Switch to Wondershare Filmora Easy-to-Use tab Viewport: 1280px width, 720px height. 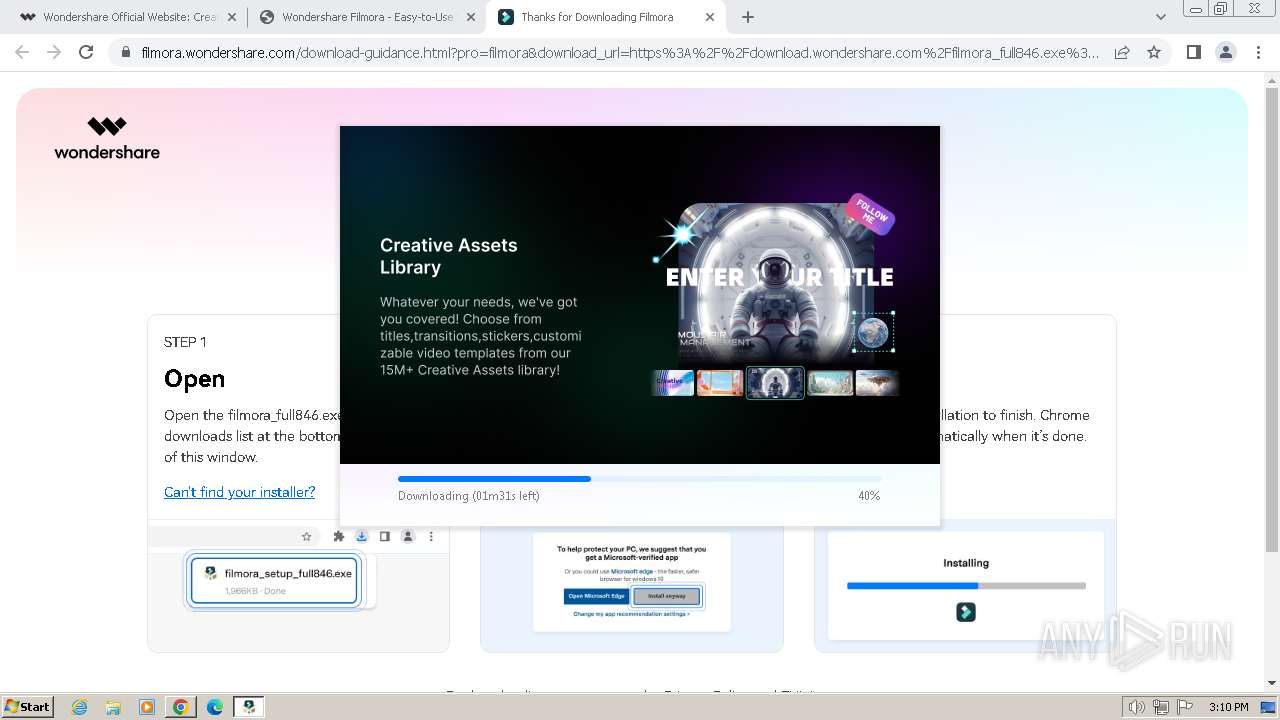(366, 17)
